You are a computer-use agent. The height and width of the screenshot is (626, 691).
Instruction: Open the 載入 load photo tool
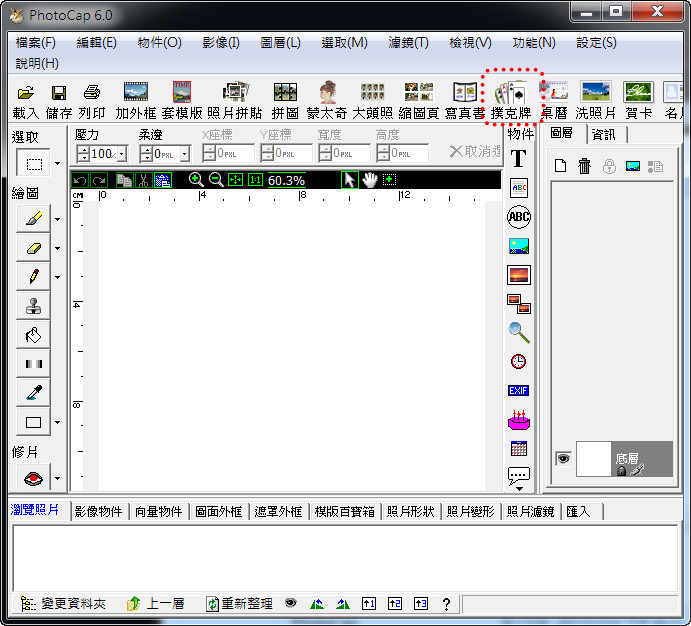coord(26,100)
